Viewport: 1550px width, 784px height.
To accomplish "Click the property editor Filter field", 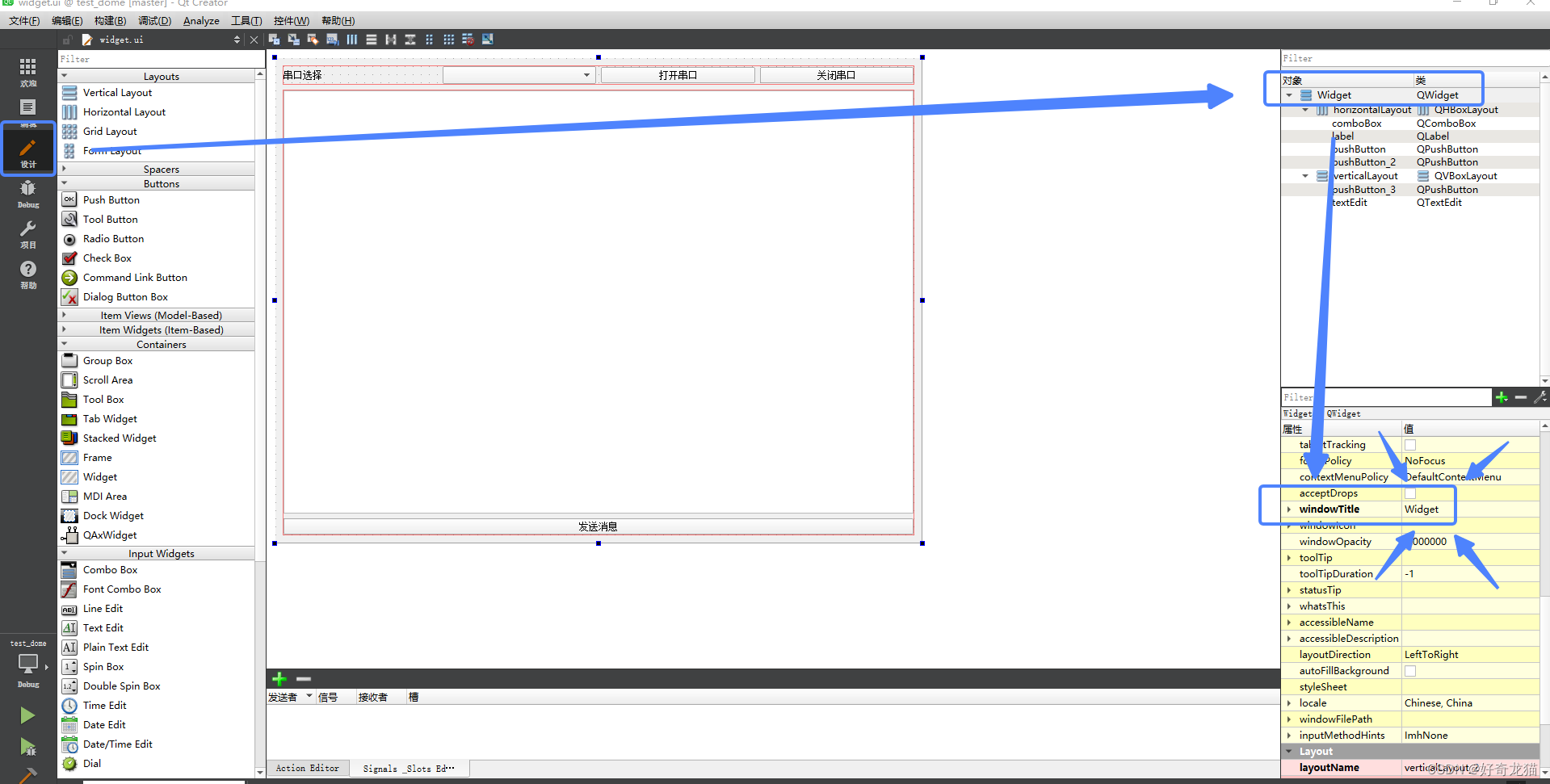I will (1386, 397).
